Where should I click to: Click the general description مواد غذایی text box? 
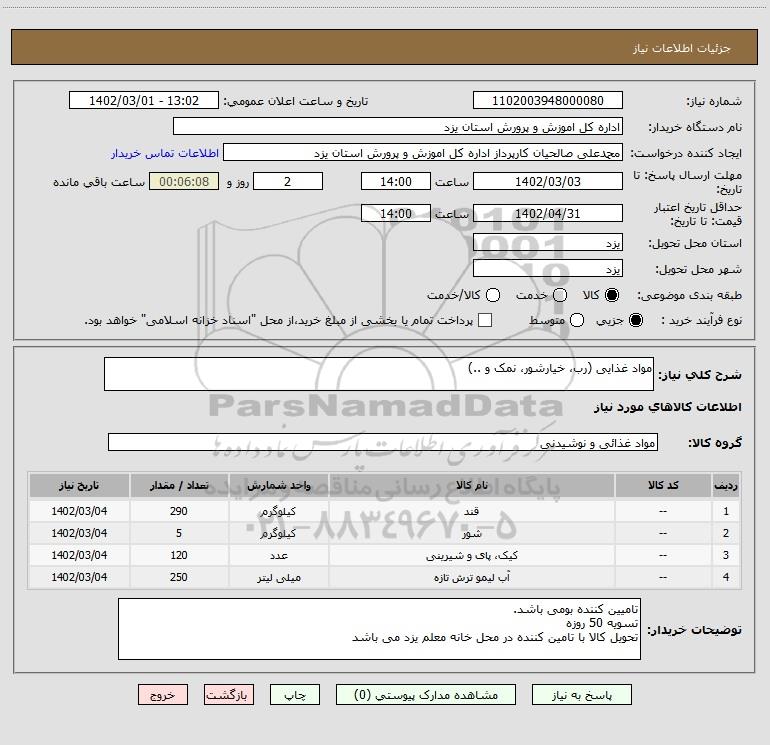coord(379,374)
